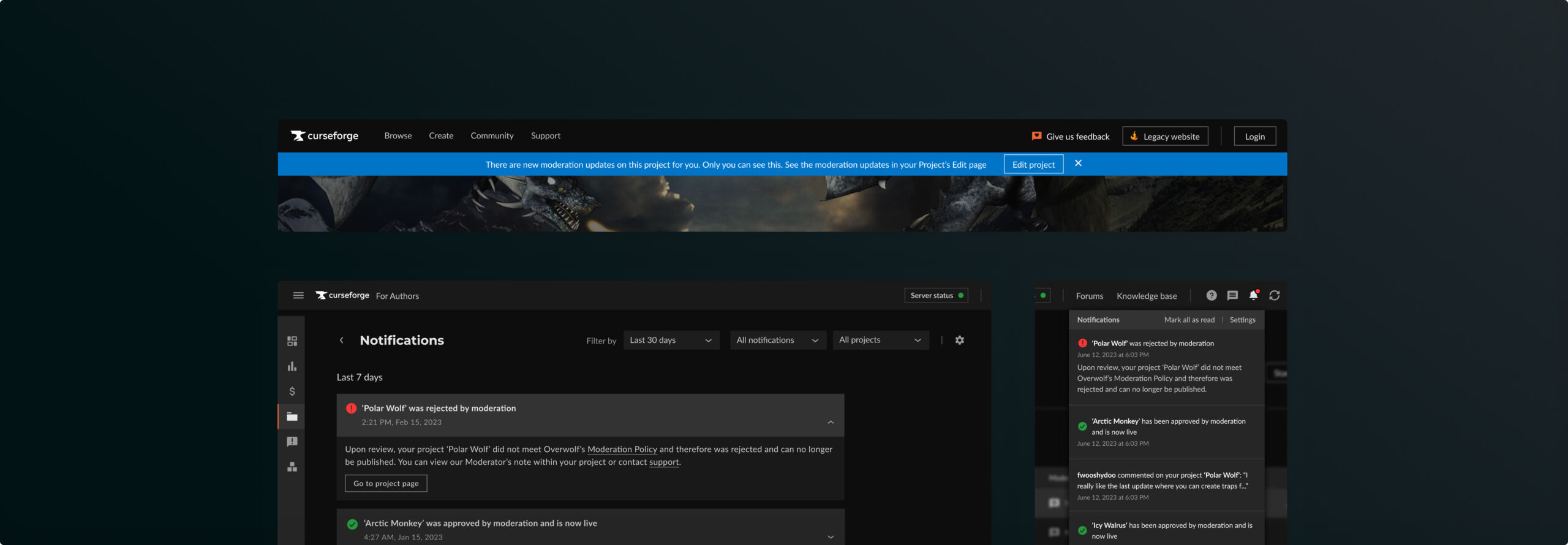Click green check icon on Arctic Monkey list notification
The width and height of the screenshot is (1568, 545).
(x=352, y=524)
